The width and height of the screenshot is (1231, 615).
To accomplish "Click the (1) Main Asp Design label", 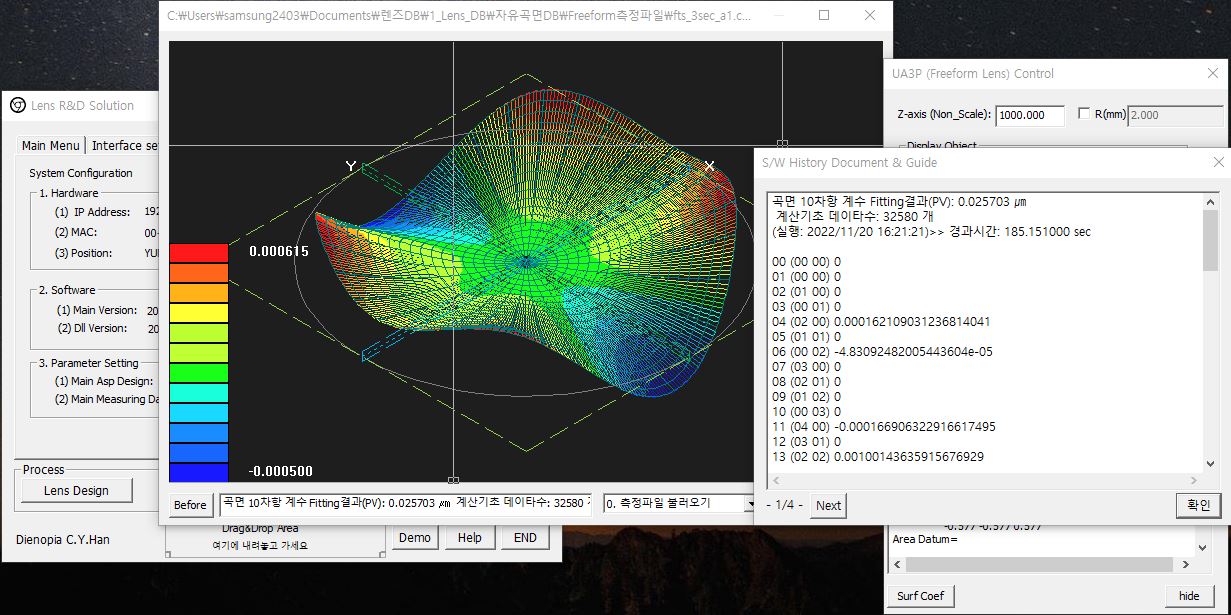I will tap(104, 381).
